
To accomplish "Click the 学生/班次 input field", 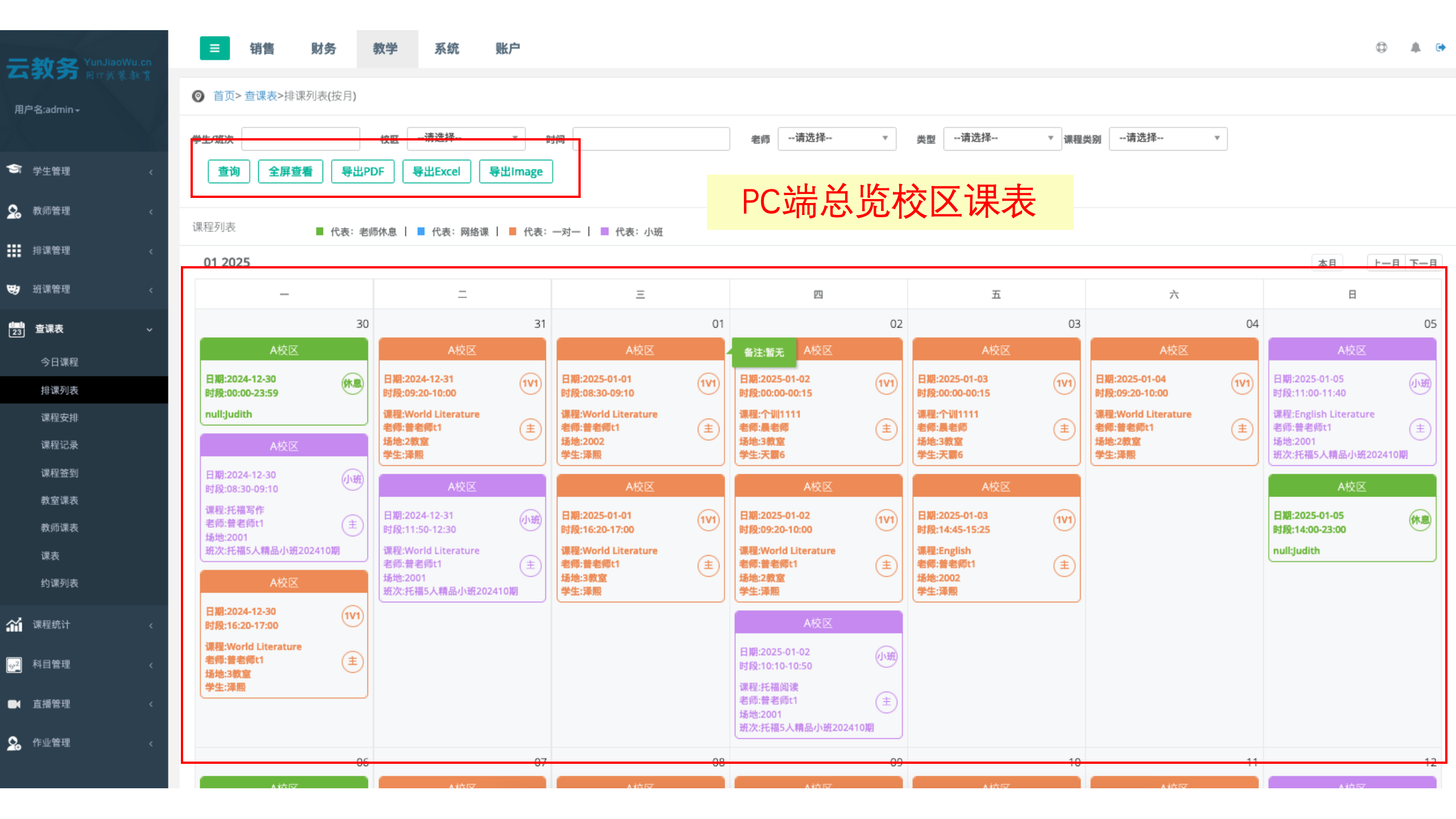I will point(301,138).
